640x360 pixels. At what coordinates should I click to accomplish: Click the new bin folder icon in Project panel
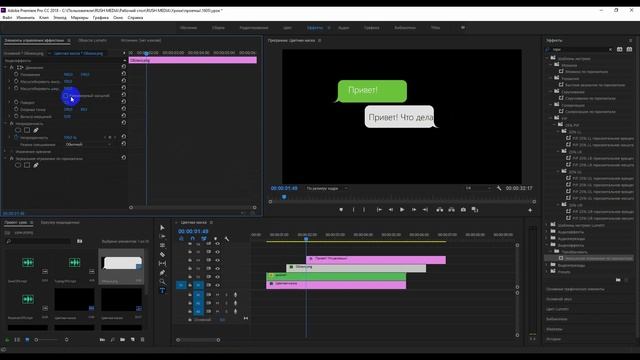click(x=122, y=340)
